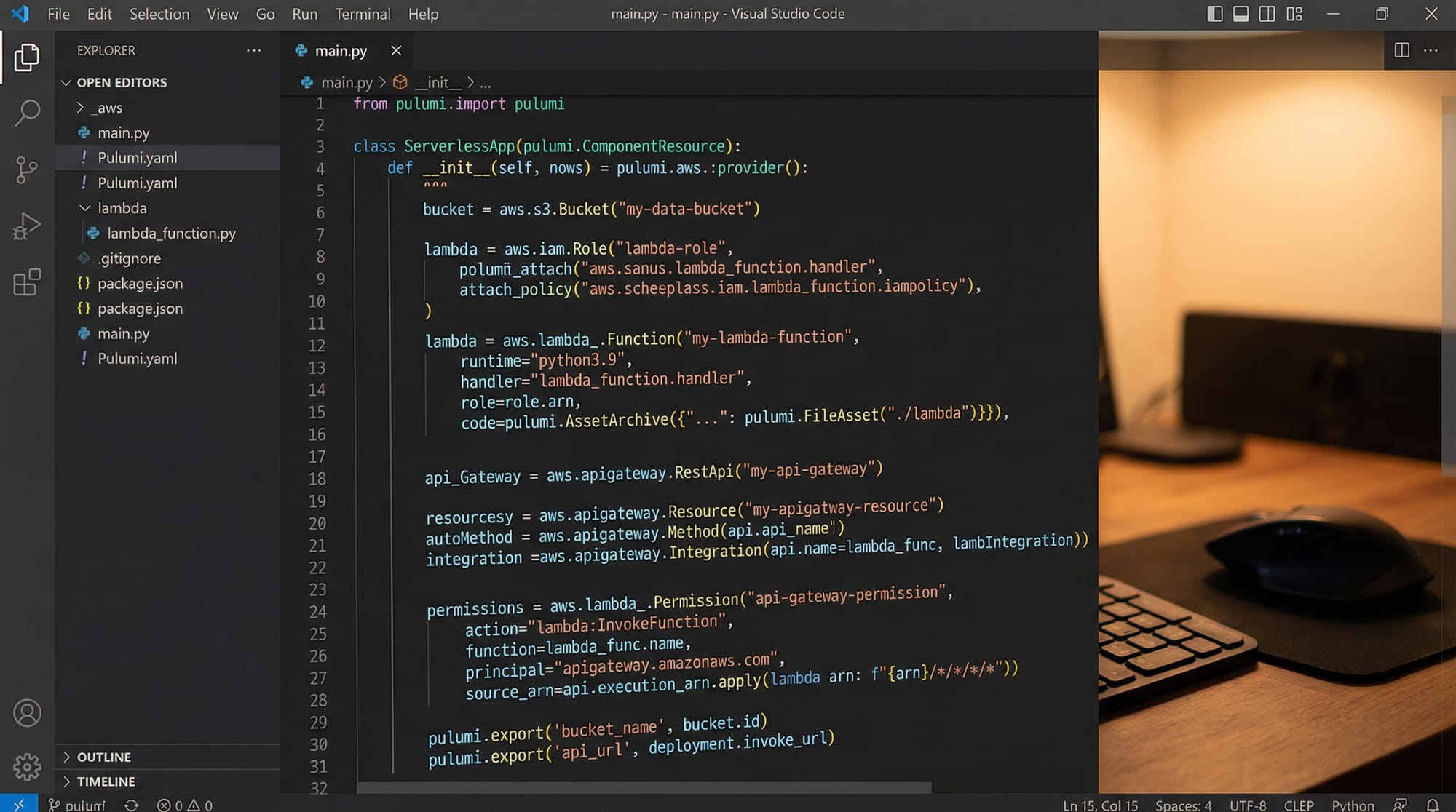The width and height of the screenshot is (1456, 812).
Task: Click the UTF-8 encoding in status bar
Action: coord(1248,805)
